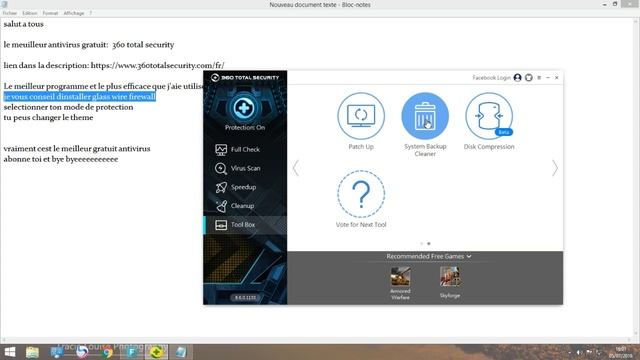Image resolution: width=640 pixels, height=360 pixels.
Task: Open the Disk Compression tool
Action: click(489, 116)
